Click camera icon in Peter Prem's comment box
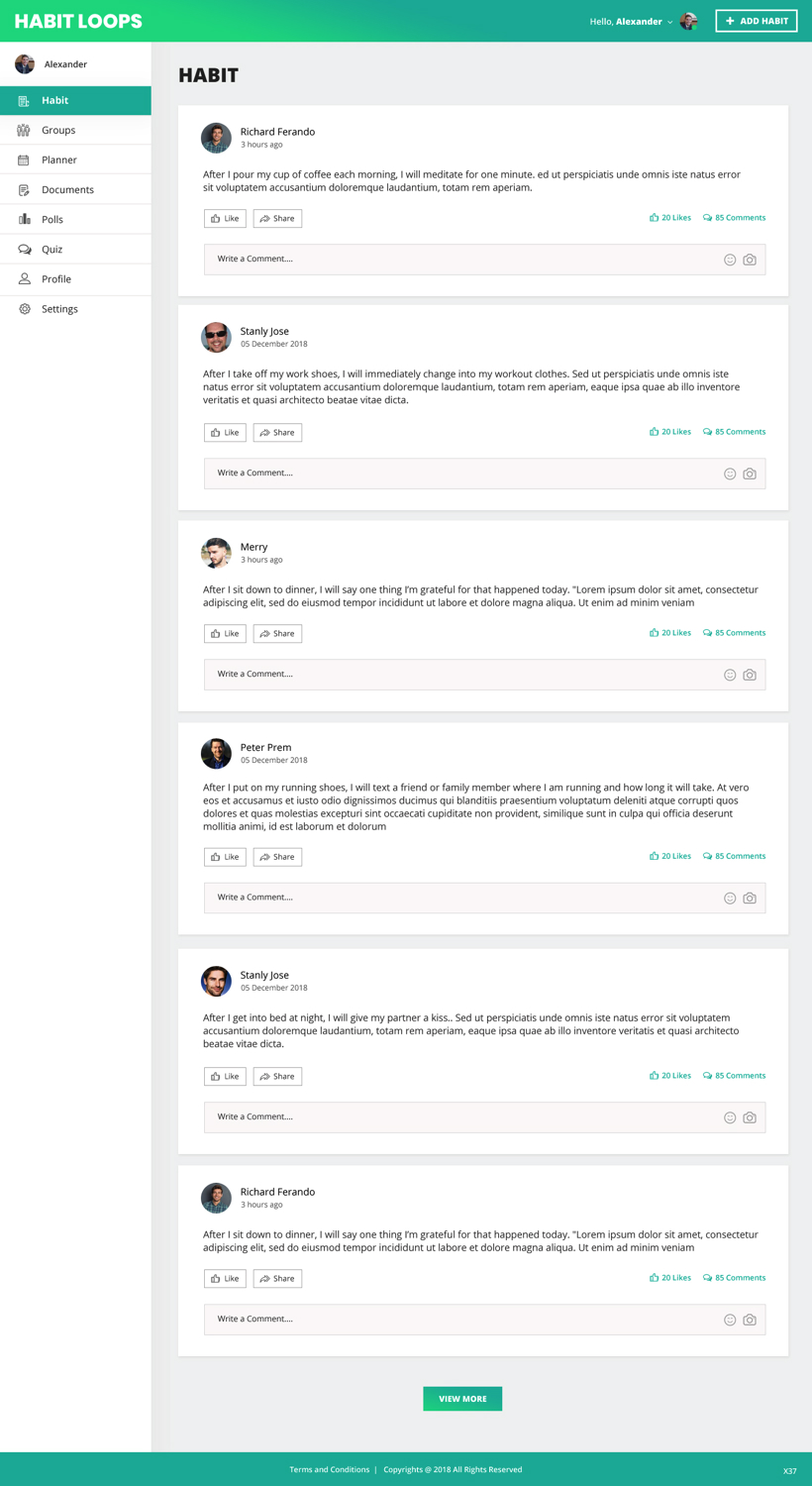The image size is (812, 1486). [x=750, y=899]
